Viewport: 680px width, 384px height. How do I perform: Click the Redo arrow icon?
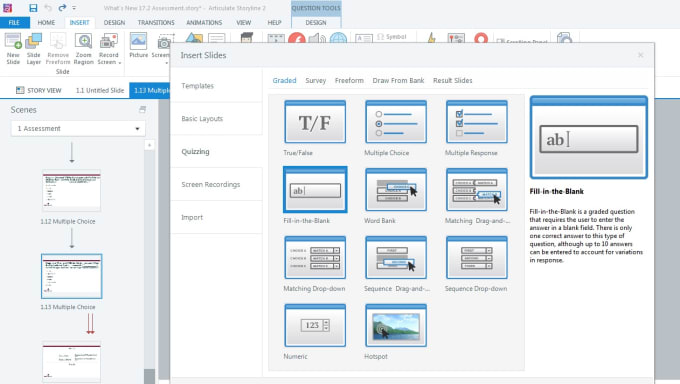point(62,8)
